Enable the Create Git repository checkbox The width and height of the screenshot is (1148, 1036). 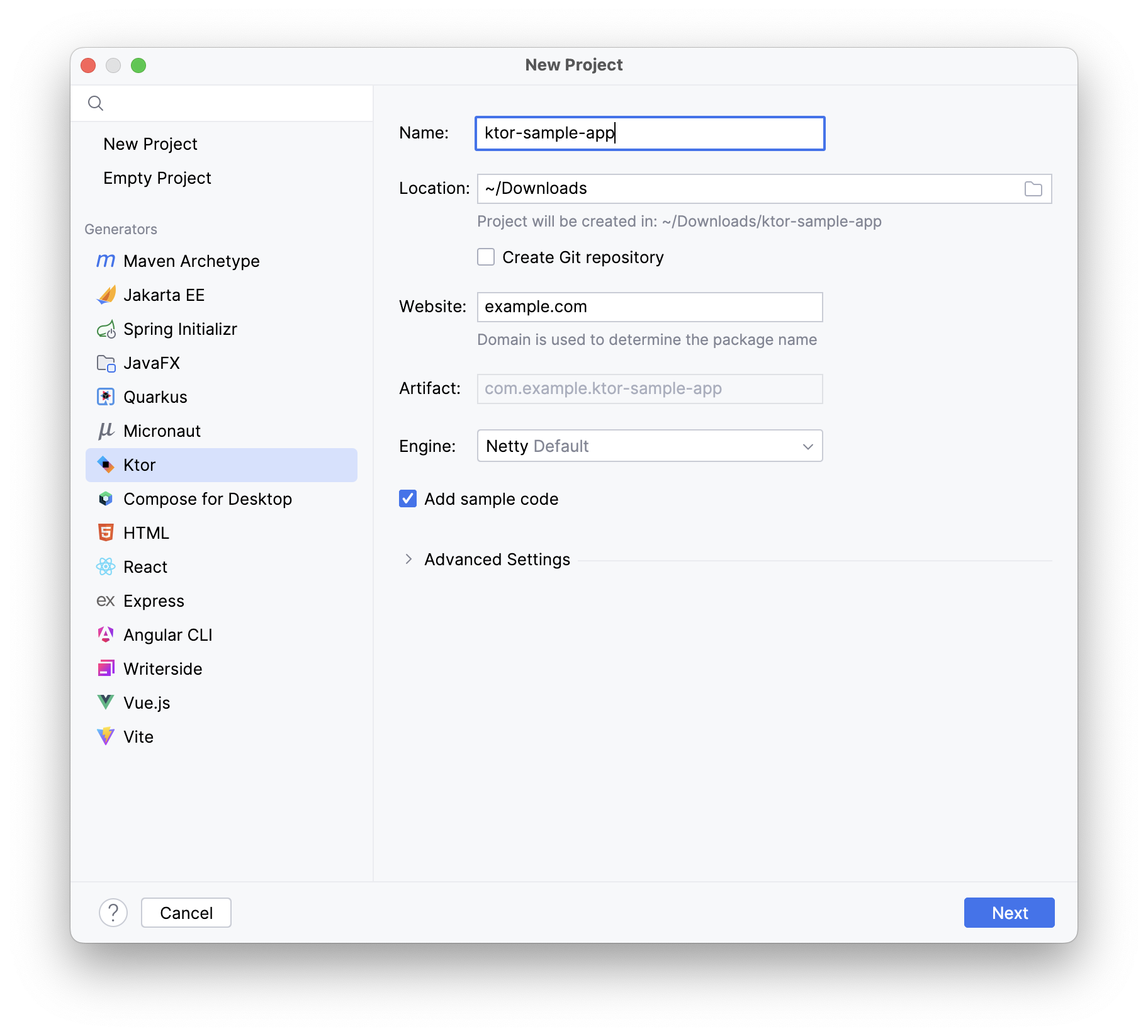coord(486,257)
